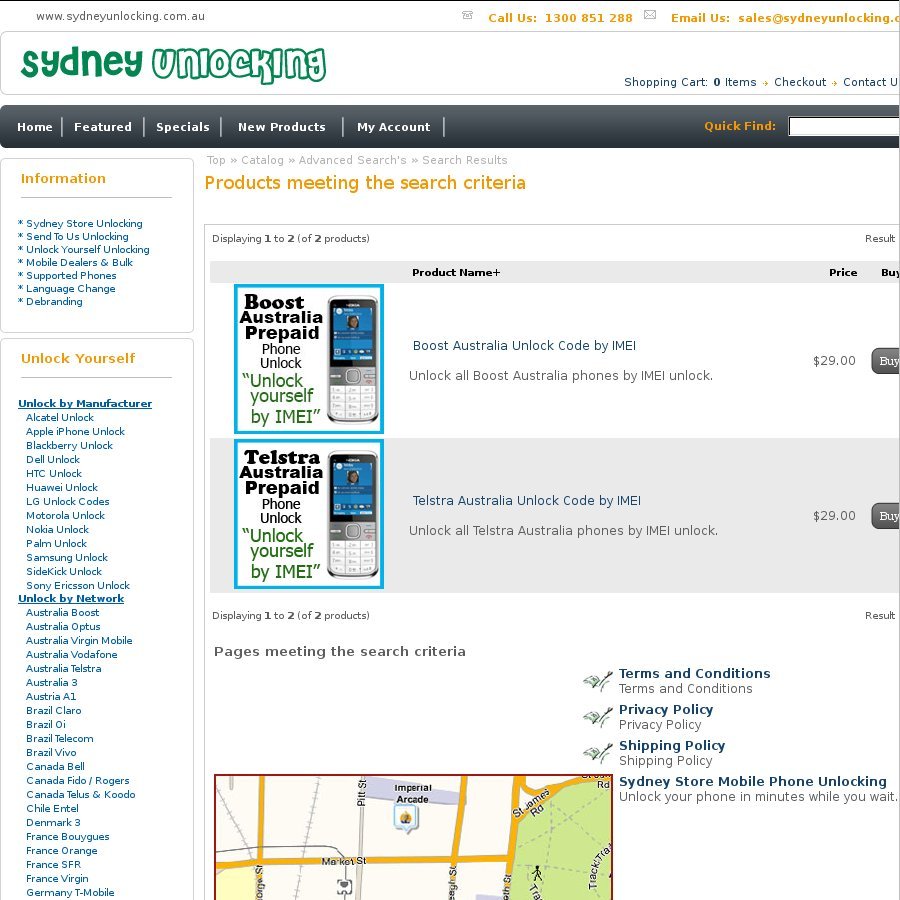Viewport: 900px width, 900px height.
Task: Buy the Telstra Australia Unlock Code
Action: (886, 516)
